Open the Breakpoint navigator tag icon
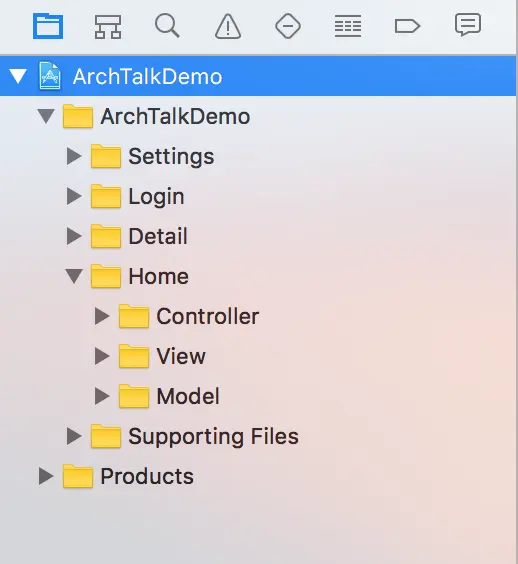518x564 pixels. 407,26
